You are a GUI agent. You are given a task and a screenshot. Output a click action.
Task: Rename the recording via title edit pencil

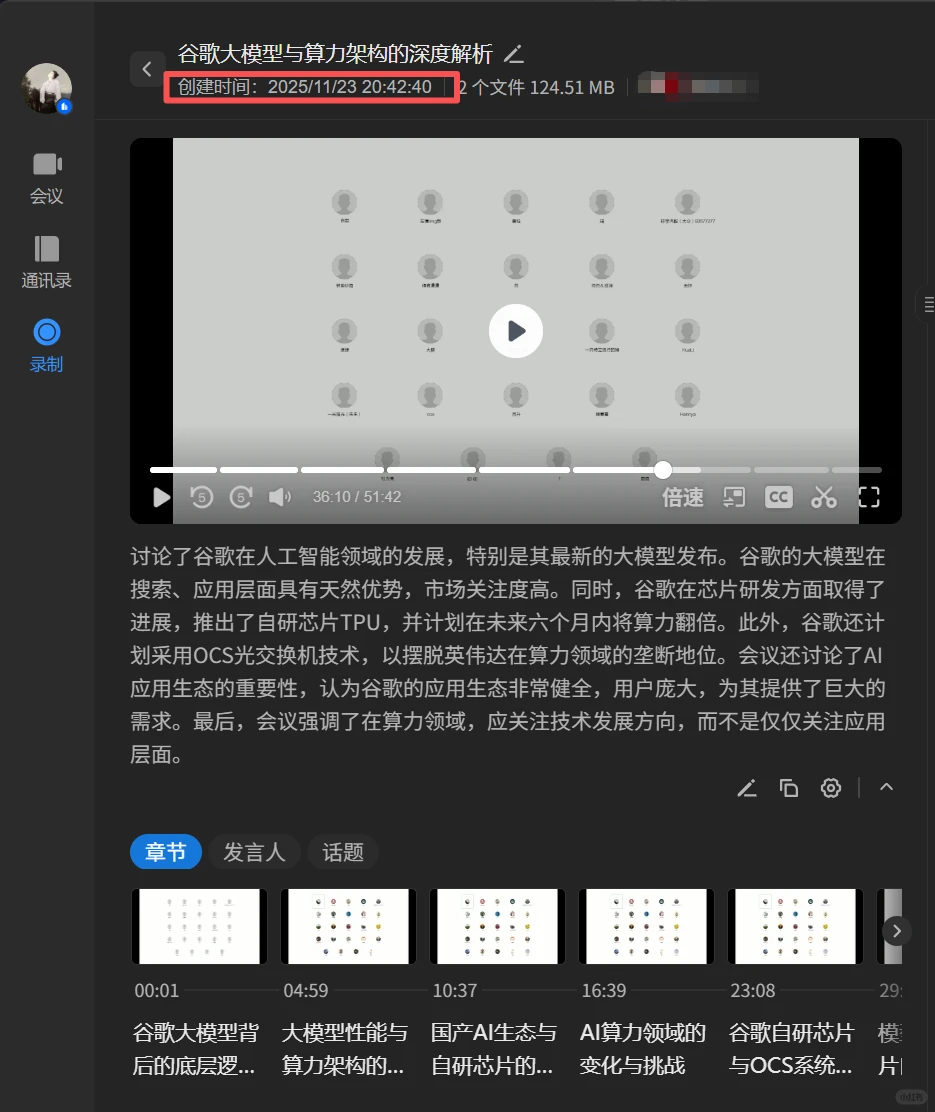[513, 54]
